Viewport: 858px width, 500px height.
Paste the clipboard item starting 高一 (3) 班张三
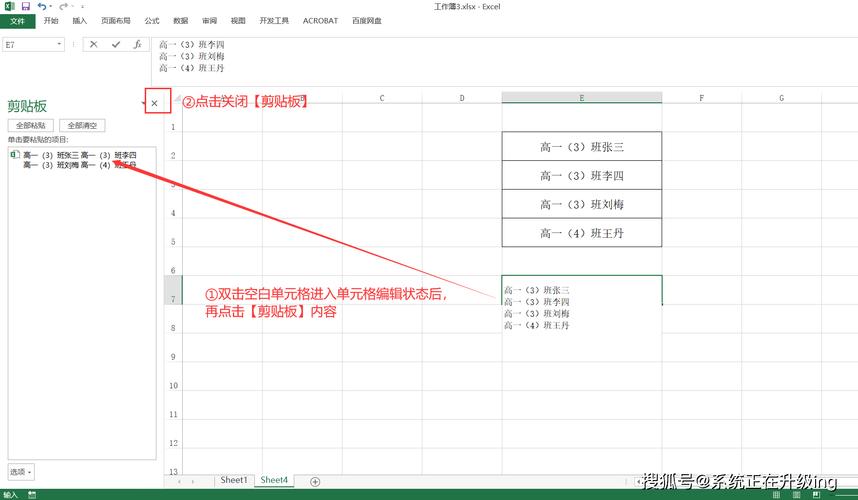[82, 160]
